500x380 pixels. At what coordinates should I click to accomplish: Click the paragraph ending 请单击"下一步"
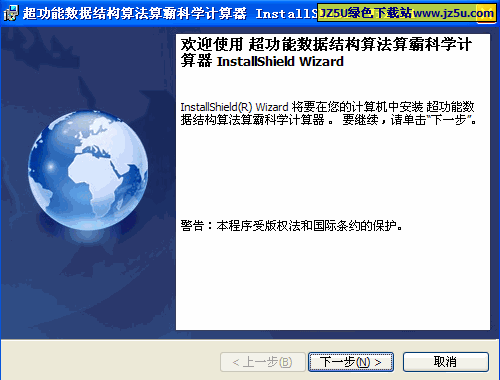328,113
